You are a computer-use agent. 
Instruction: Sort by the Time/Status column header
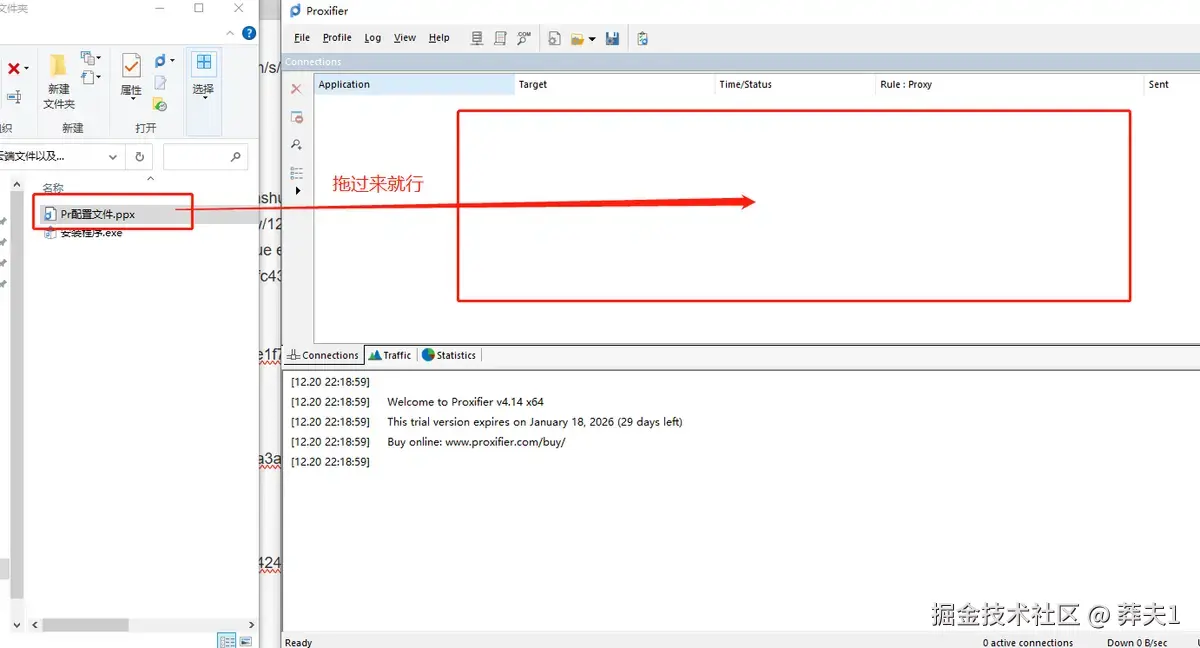pyautogui.click(x=795, y=85)
